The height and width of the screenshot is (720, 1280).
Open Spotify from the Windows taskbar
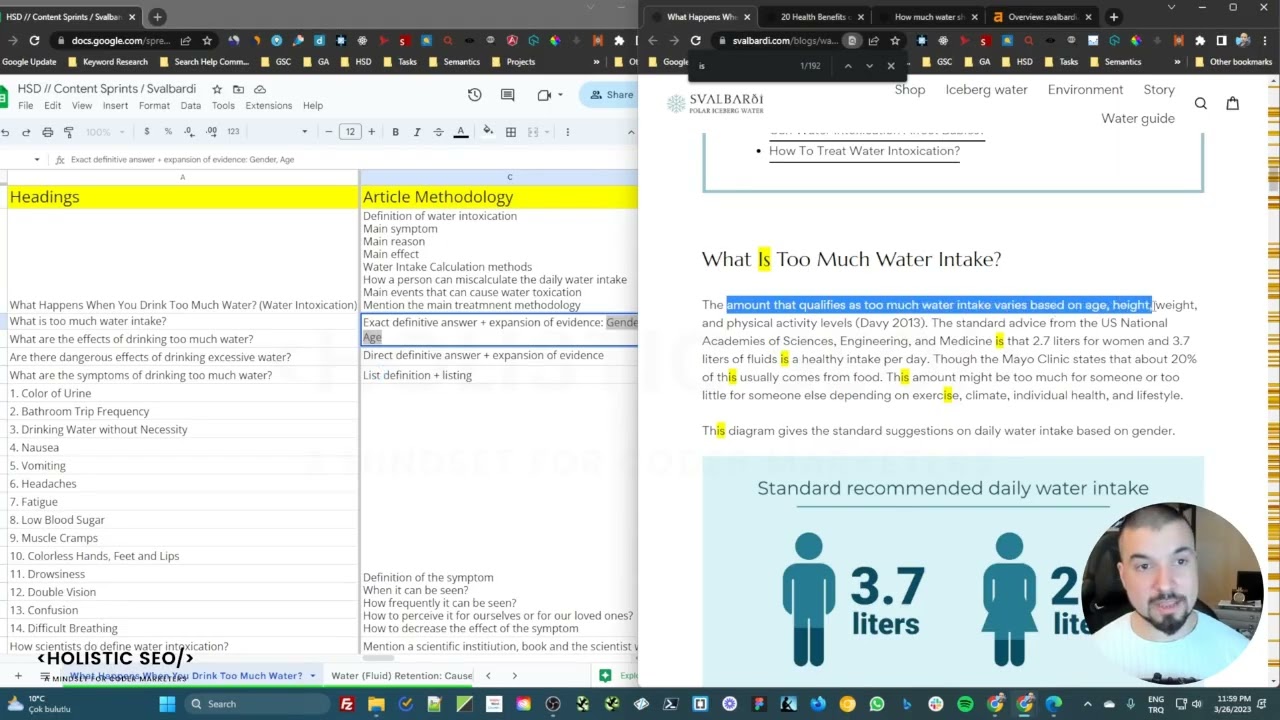pyautogui.click(x=965, y=704)
